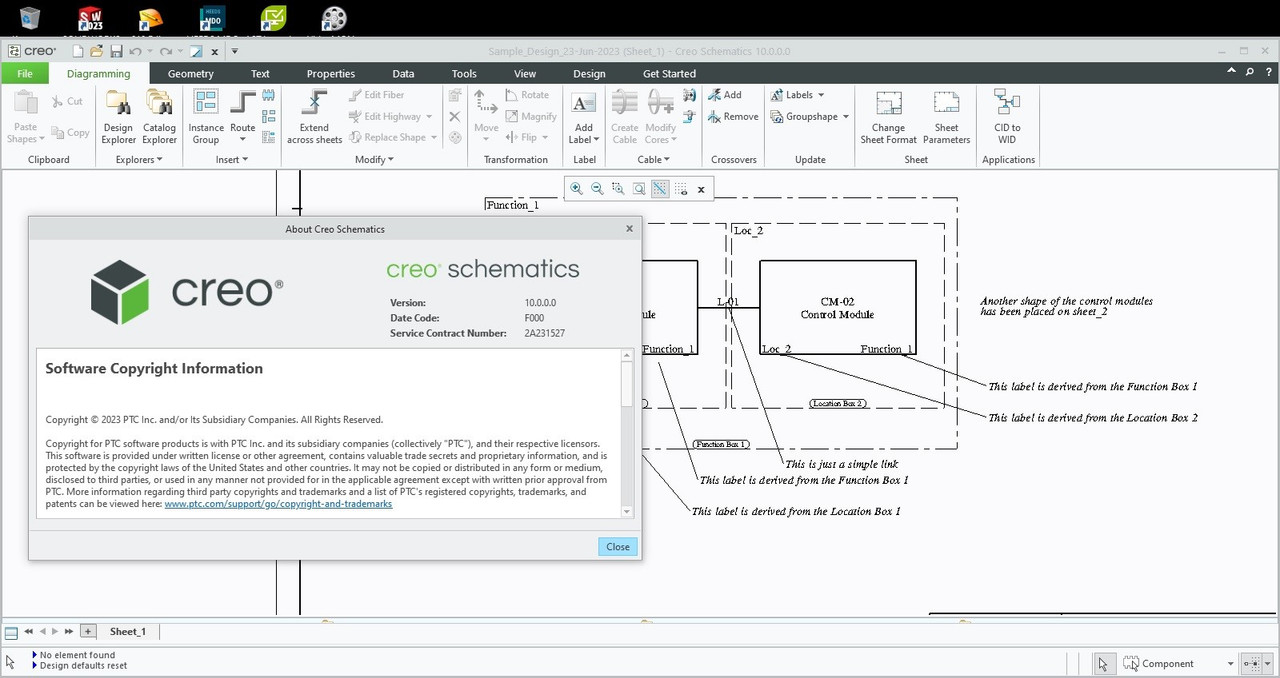Click Save icon in quick access toolbar
This screenshot has height=678, width=1280.
(x=116, y=51)
